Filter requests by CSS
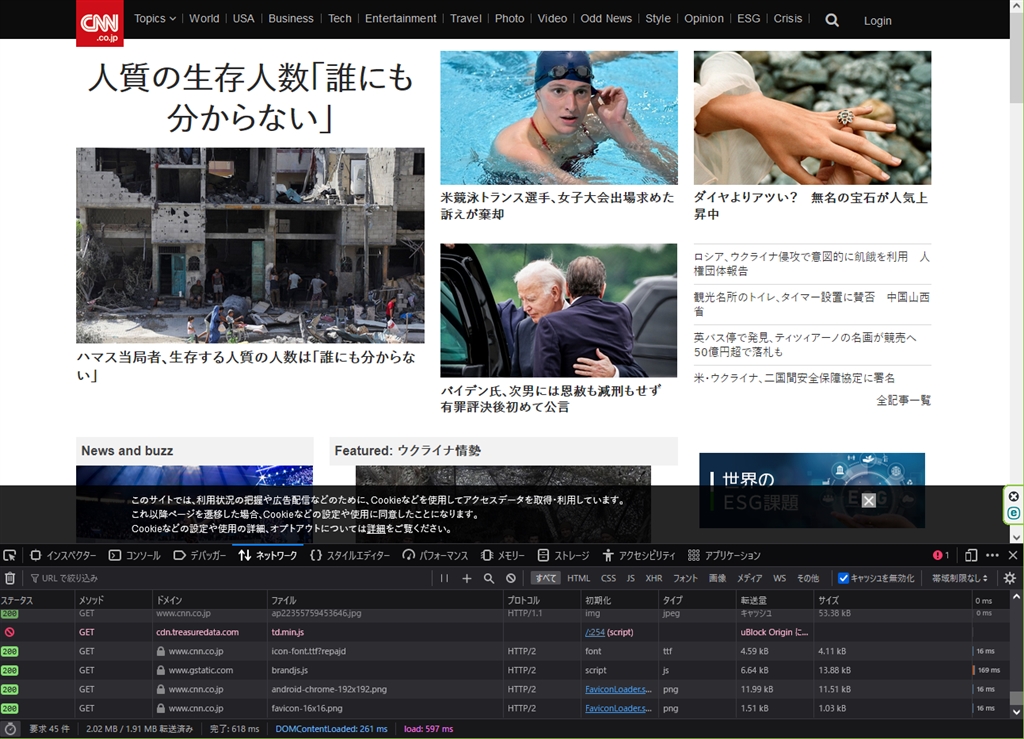Screen dimensions: 1024x739 point(608,578)
